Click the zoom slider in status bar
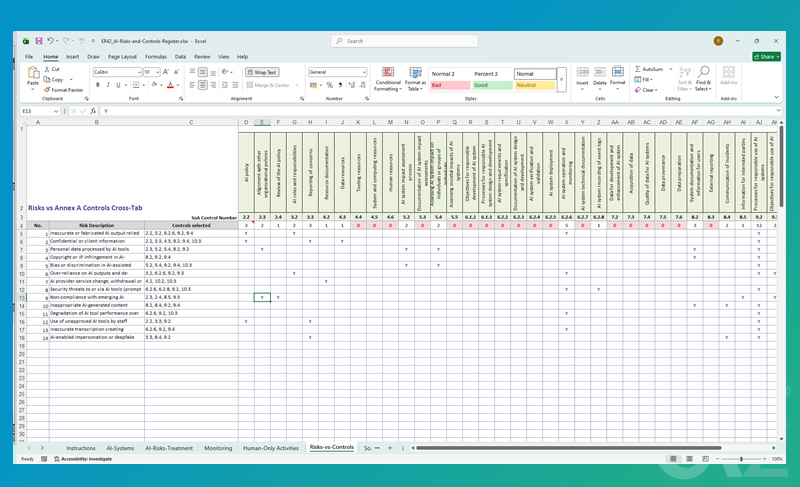The image size is (800, 487). pyautogui.click(x=741, y=459)
